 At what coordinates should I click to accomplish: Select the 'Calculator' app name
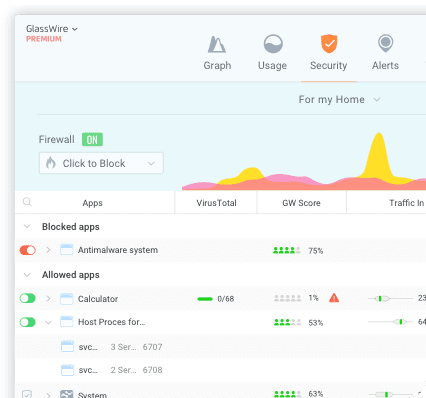click(x=98, y=299)
